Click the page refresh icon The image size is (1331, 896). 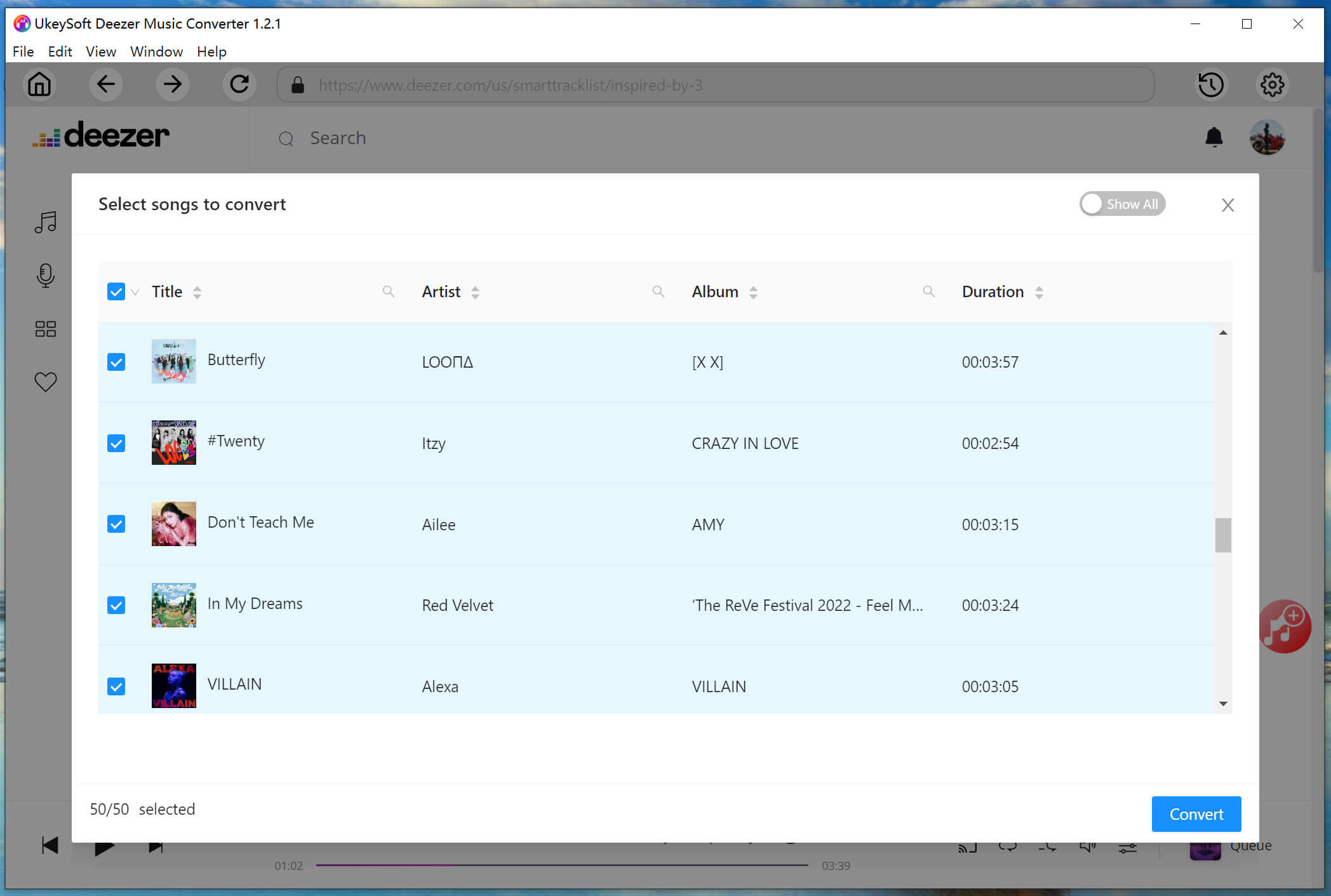(x=239, y=84)
